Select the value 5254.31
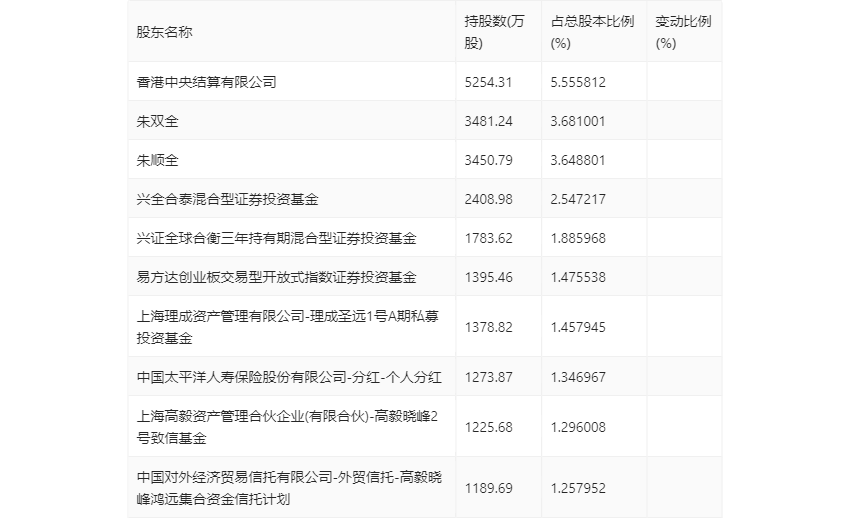The width and height of the screenshot is (850, 518). (x=488, y=82)
